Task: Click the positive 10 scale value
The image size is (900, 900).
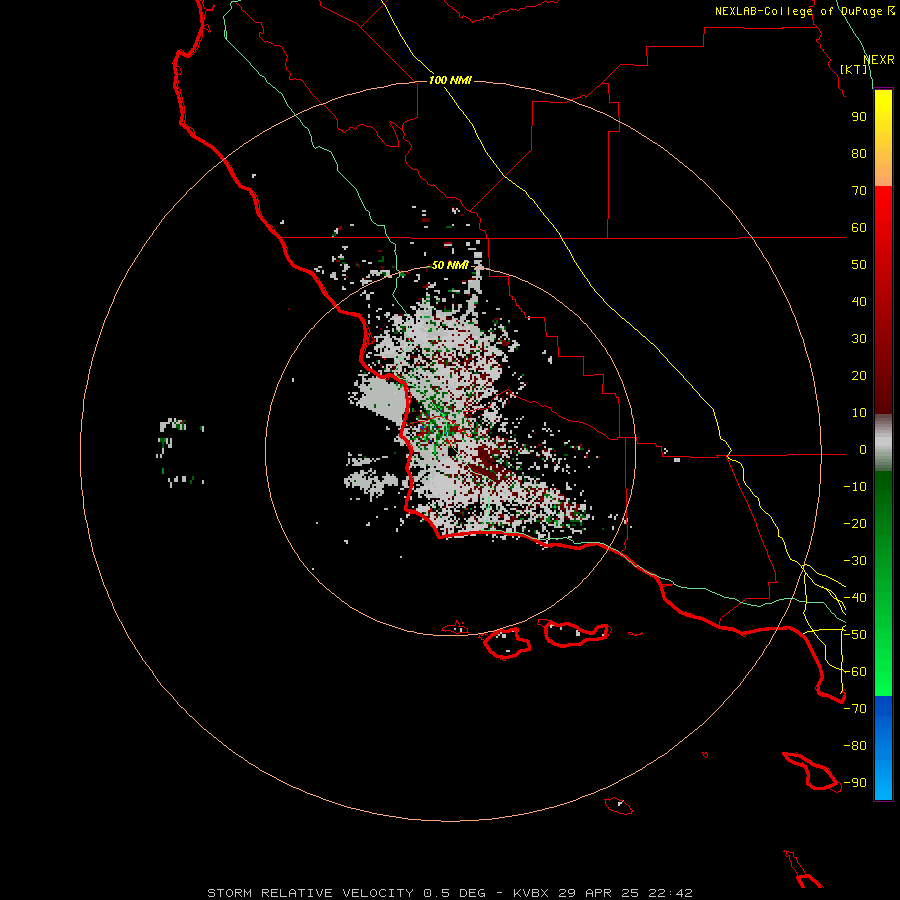Action: click(x=859, y=413)
